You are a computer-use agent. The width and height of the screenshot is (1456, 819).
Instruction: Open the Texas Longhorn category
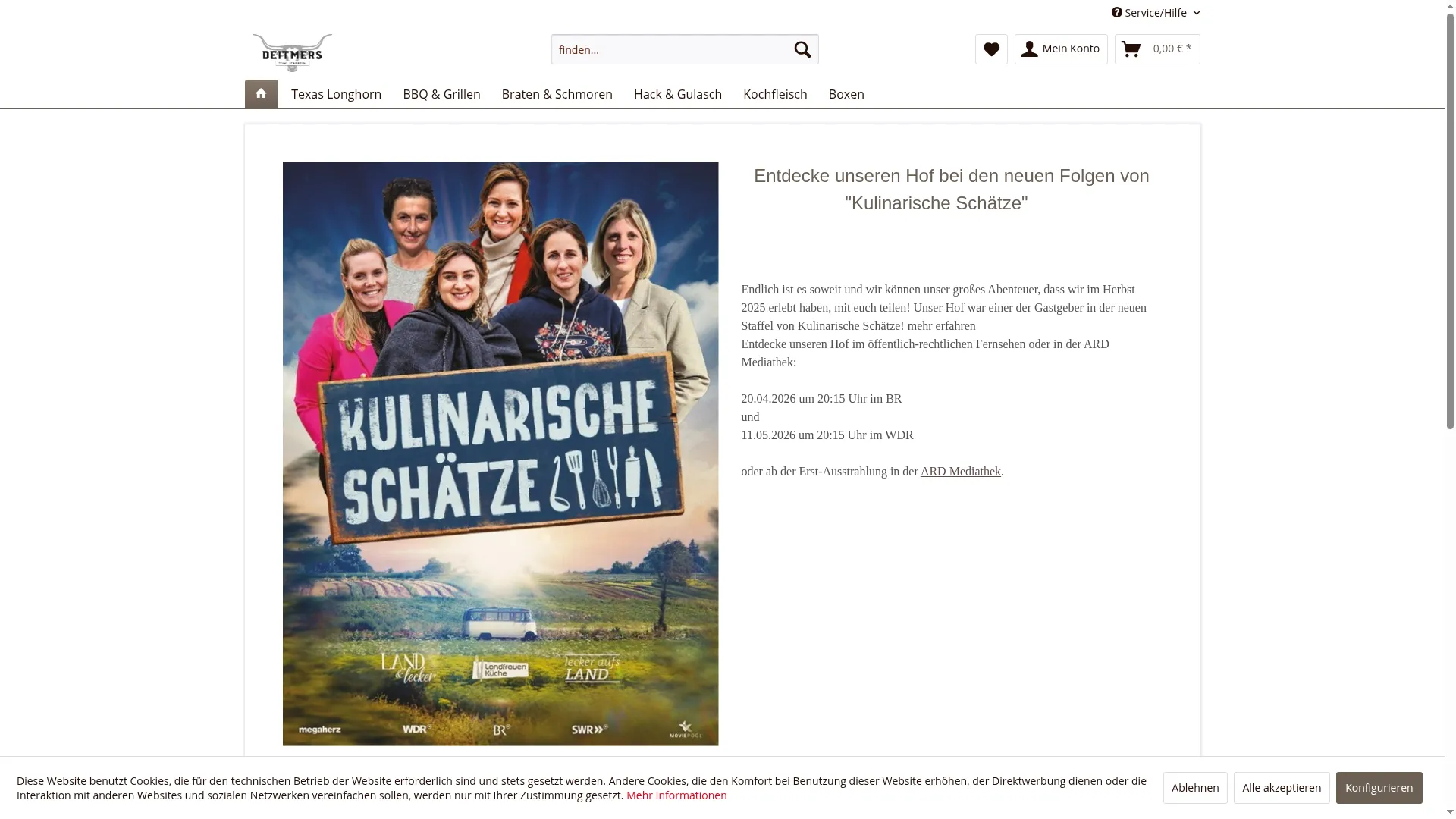click(336, 94)
